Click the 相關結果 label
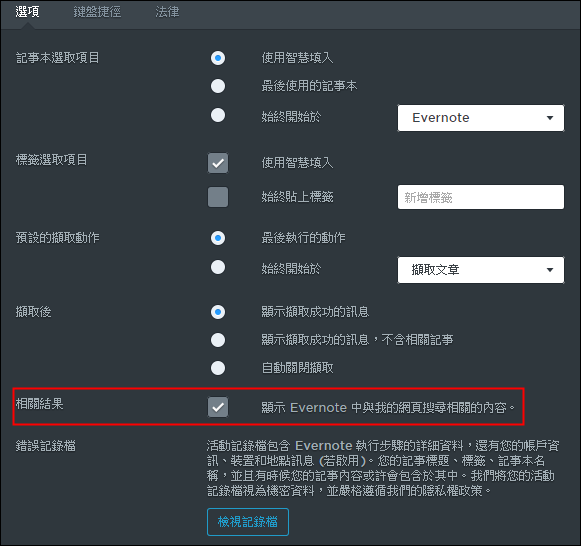 coord(39,404)
